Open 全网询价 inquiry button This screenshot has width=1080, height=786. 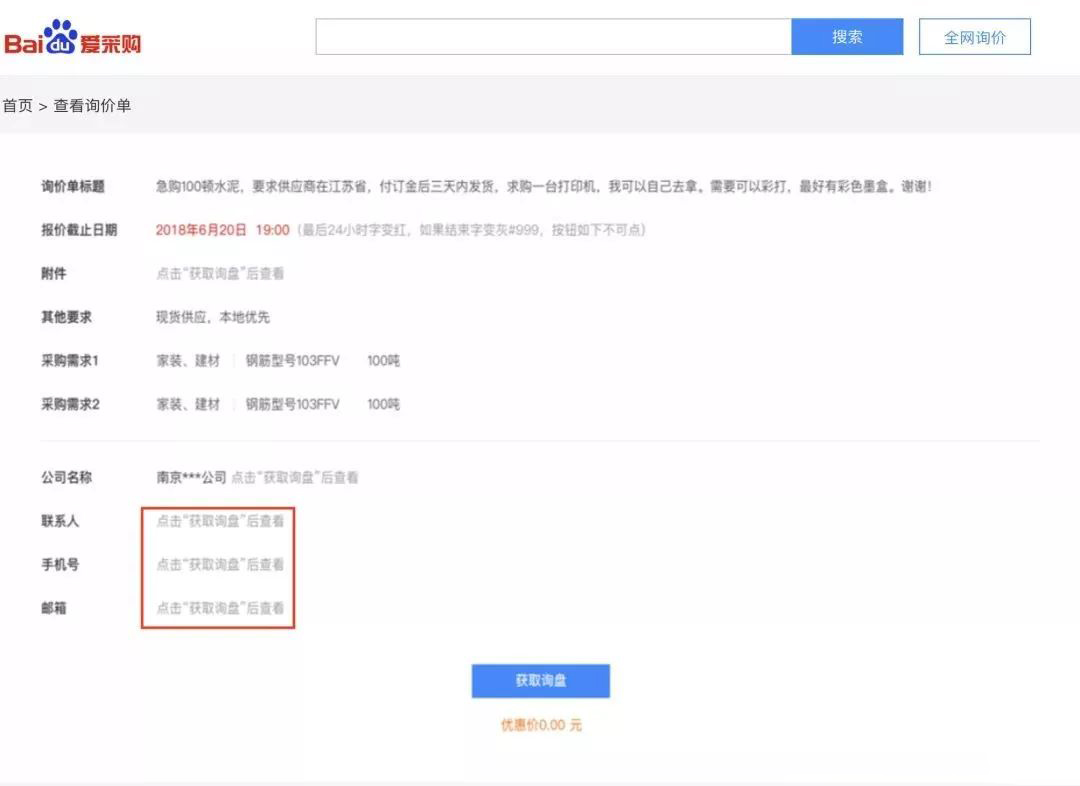click(975, 37)
